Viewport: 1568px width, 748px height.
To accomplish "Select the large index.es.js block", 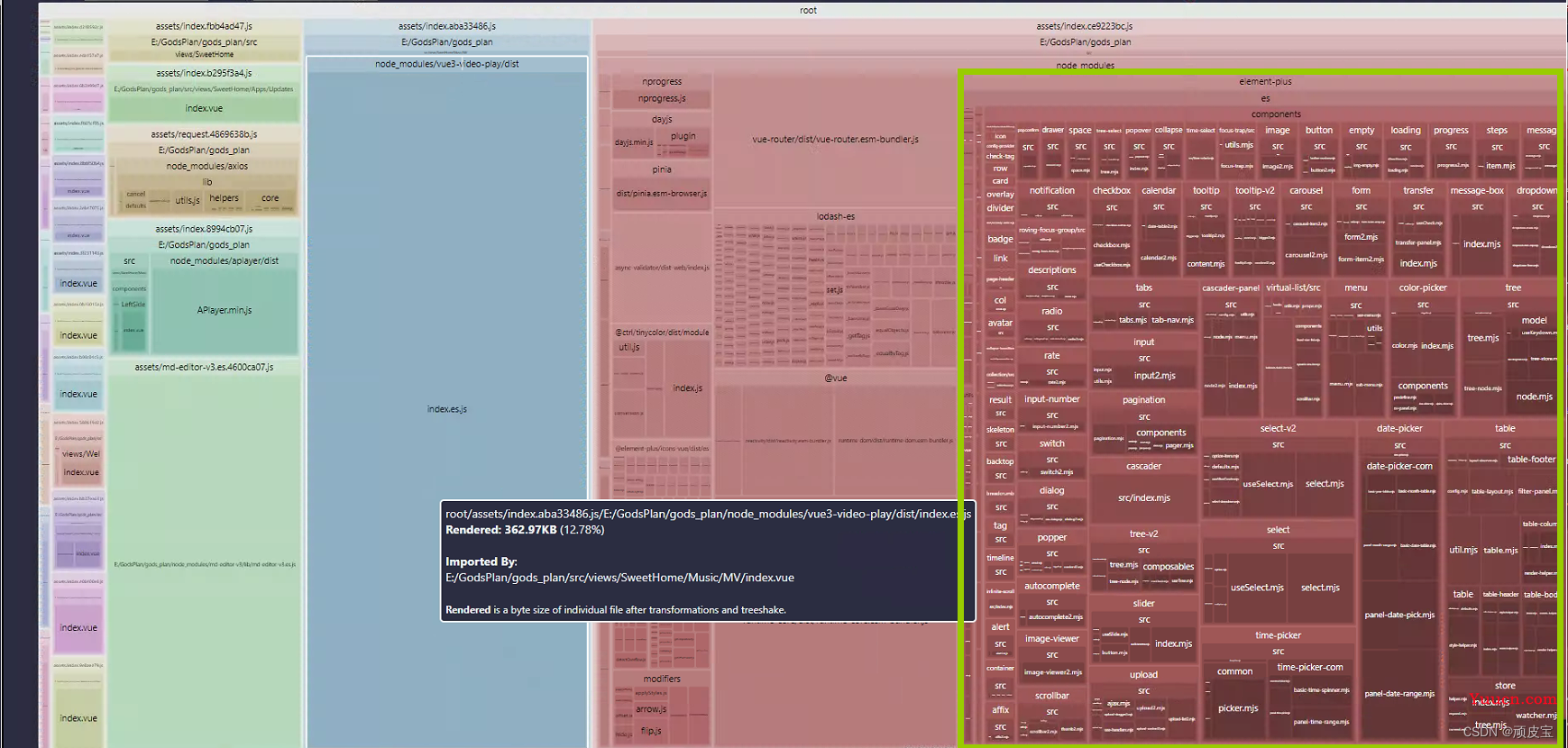I will click(447, 409).
